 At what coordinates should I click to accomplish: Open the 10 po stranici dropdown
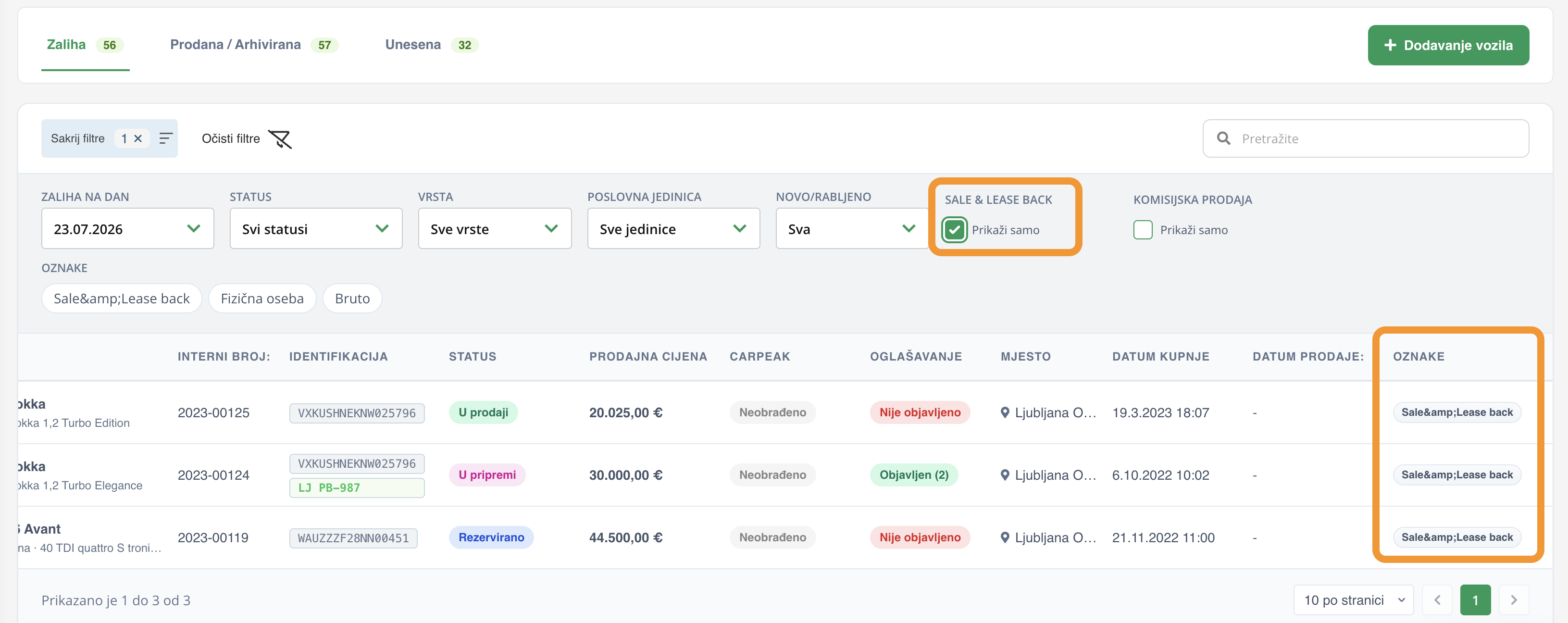pyautogui.click(x=1354, y=600)
